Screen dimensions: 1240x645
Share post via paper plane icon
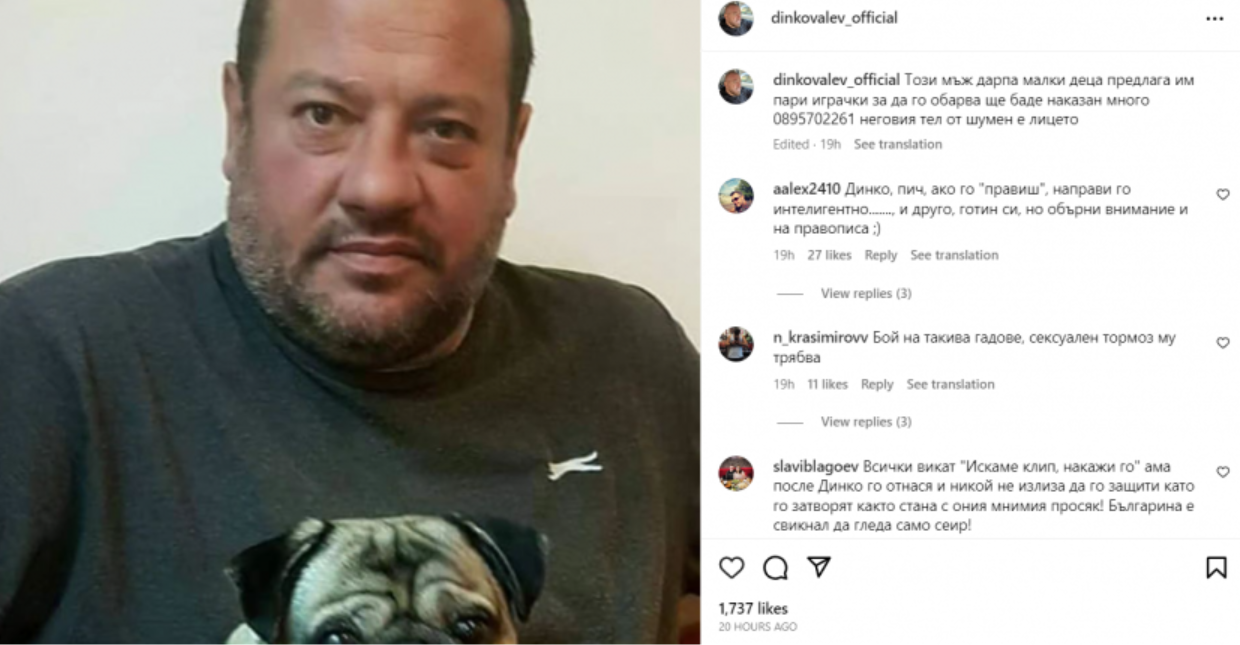pyautogui.click(x=819, y=567)
